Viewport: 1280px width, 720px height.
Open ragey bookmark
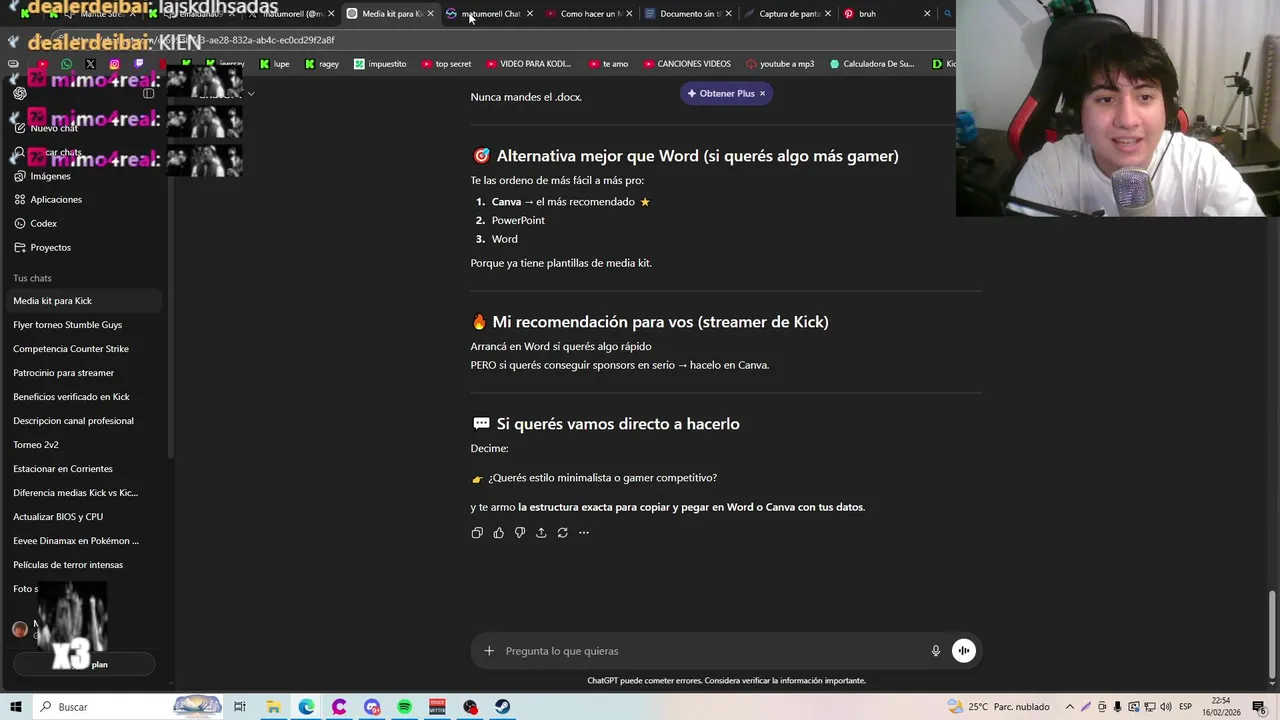[x=322, y=64]
